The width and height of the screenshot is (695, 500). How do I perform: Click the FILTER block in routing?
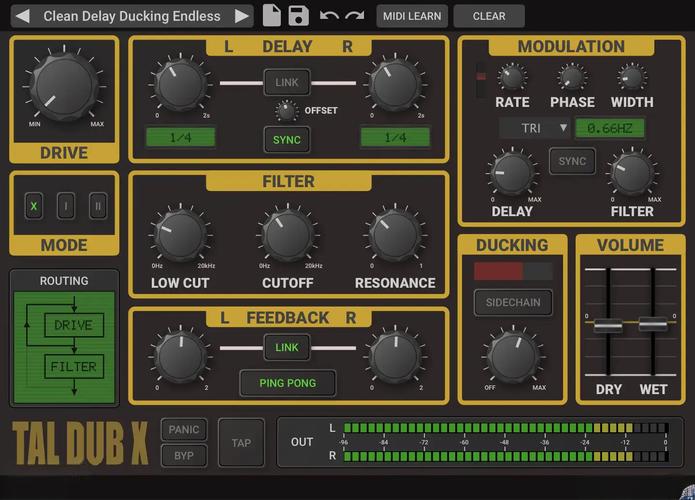click(x=74, y=367)
